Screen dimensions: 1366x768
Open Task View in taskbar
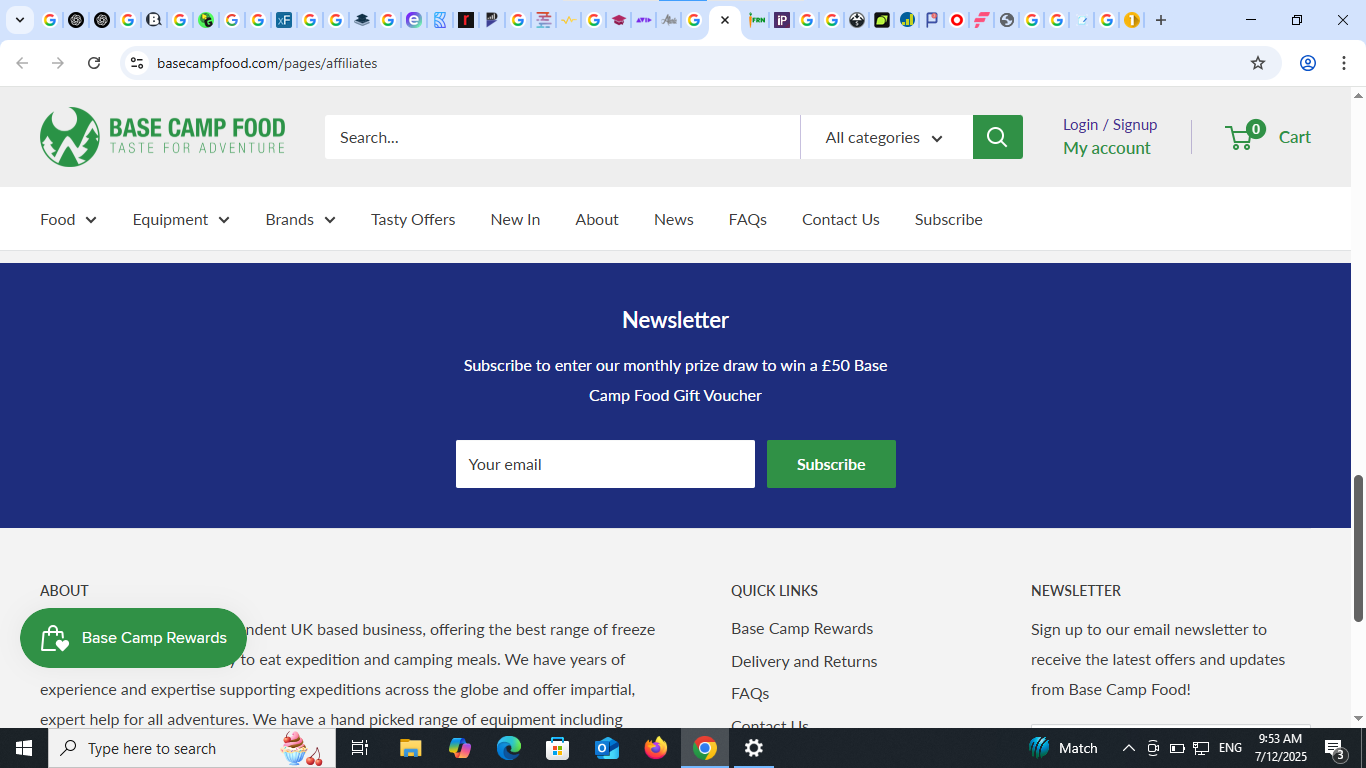(x=360, y=748)
